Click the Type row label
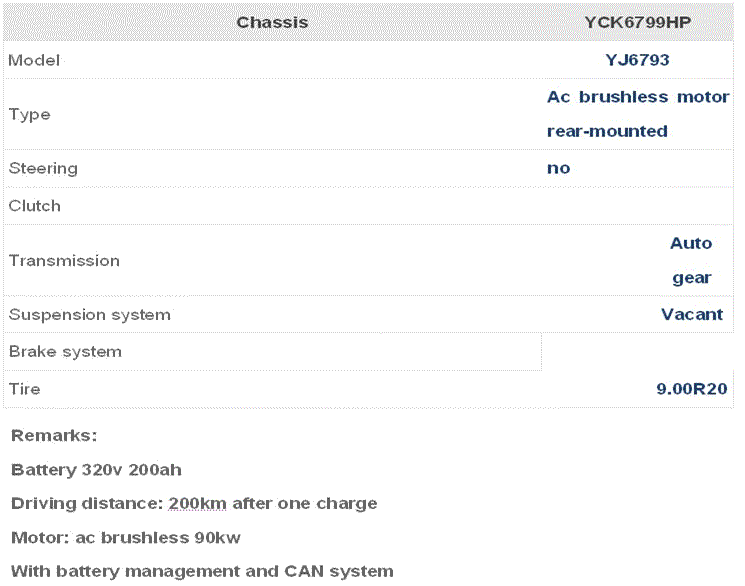The width and height of the screenshot is (745, 586). click(29, 115)
